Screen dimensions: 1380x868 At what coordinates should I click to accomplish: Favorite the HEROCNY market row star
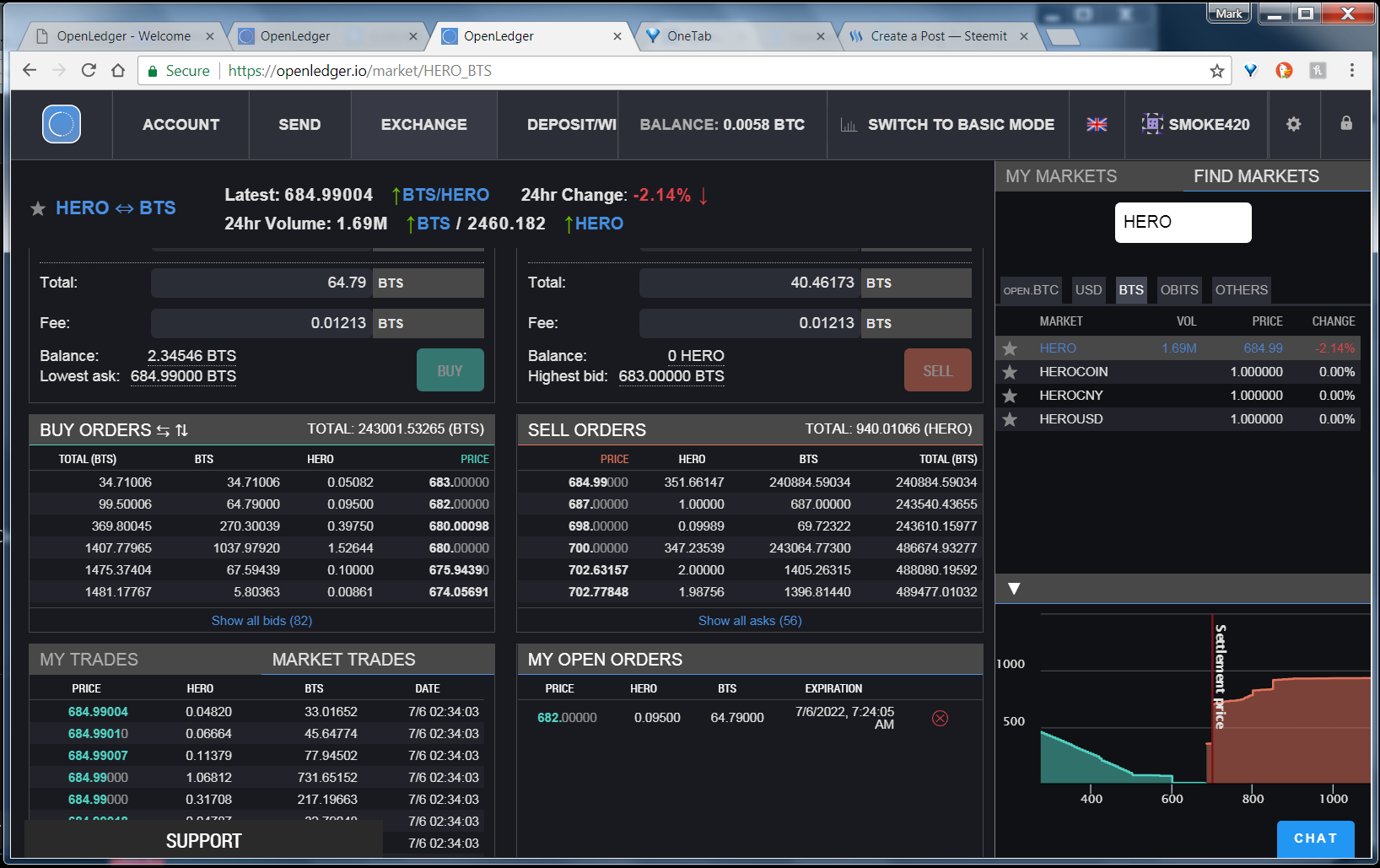click(x=1010, y=396)
